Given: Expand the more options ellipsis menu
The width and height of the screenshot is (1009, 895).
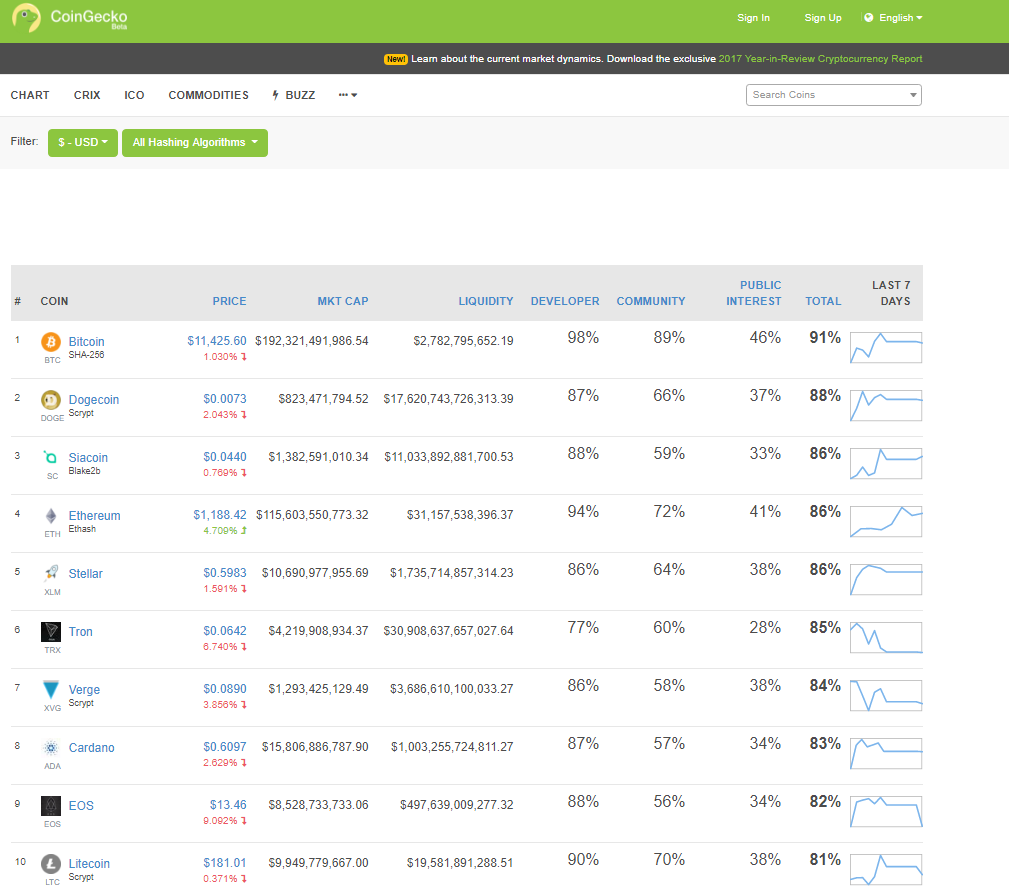Looking at the screenshot, I should click(x=347, y=95).
